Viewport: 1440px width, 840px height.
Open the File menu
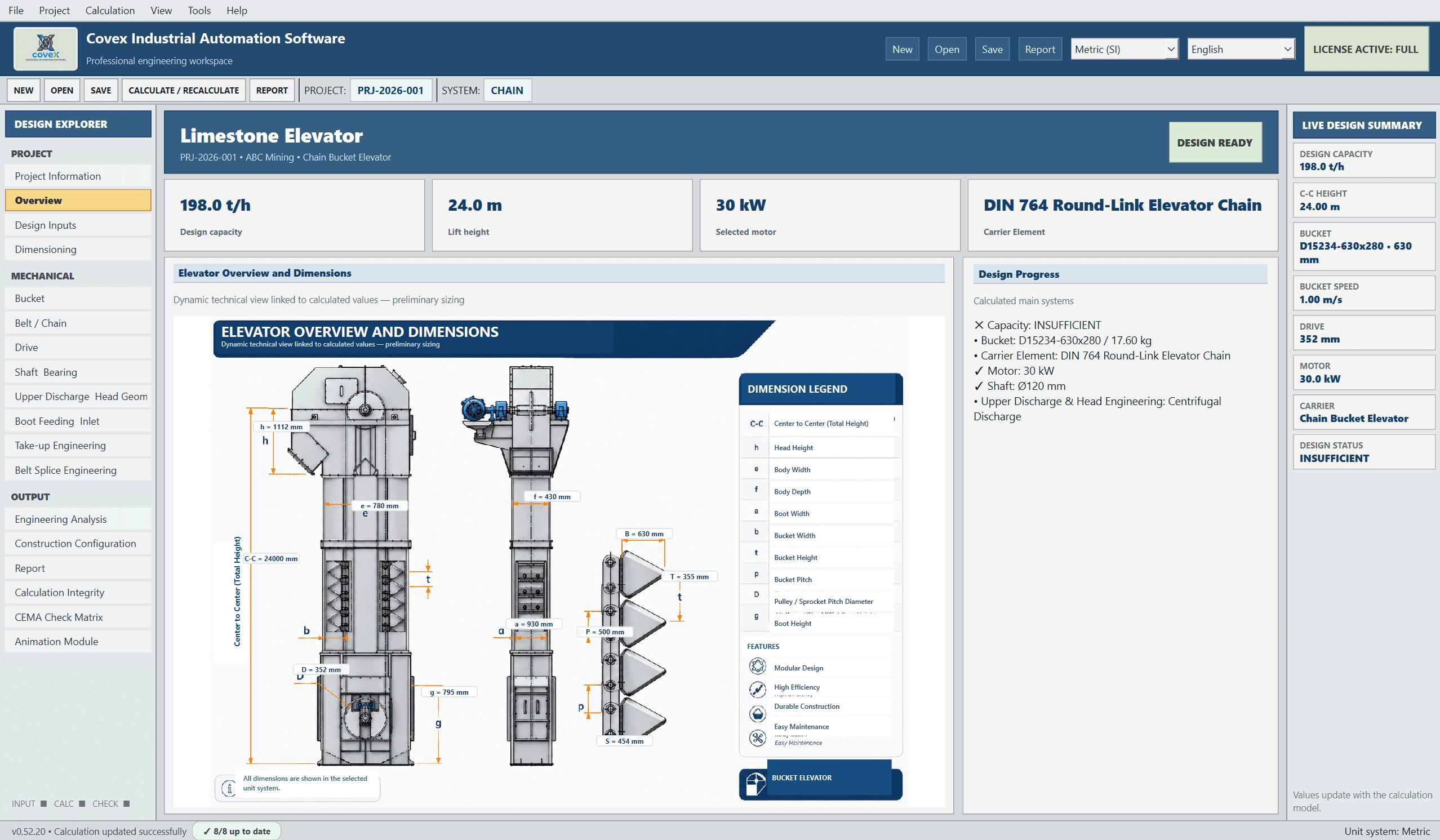tap(16, 10)
